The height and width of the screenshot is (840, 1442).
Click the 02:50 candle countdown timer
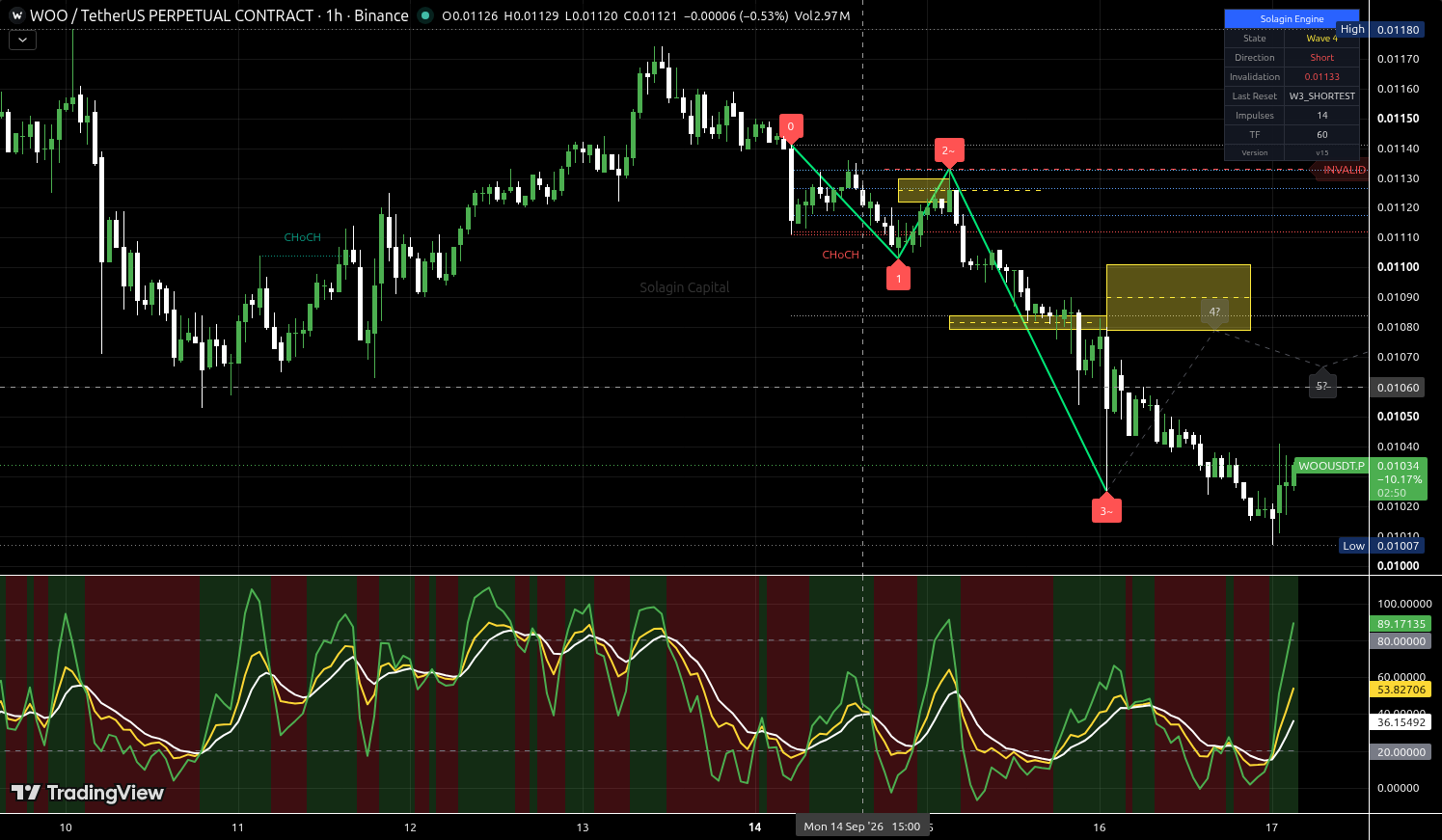(x=1391, y=493)
